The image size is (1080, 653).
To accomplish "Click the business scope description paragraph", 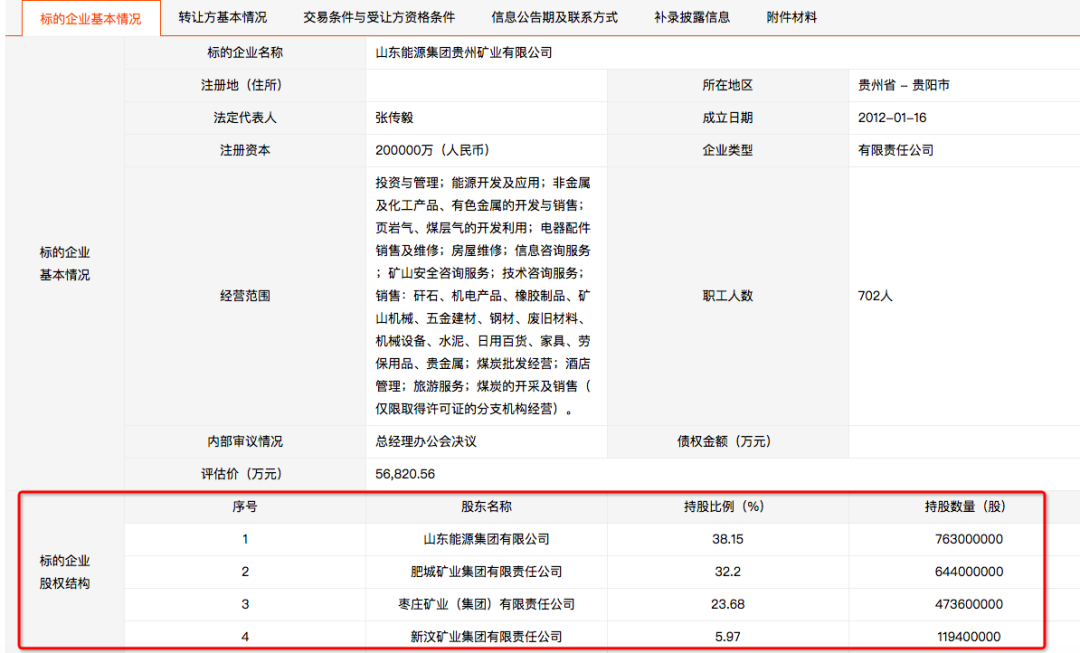I will 483,296.
